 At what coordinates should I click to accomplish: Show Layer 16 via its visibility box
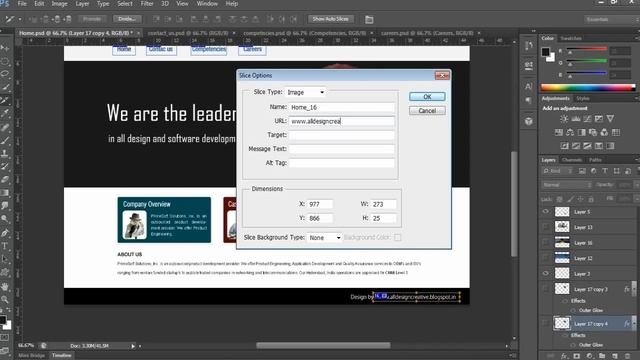pyautogui.click(x=545, y=242)
